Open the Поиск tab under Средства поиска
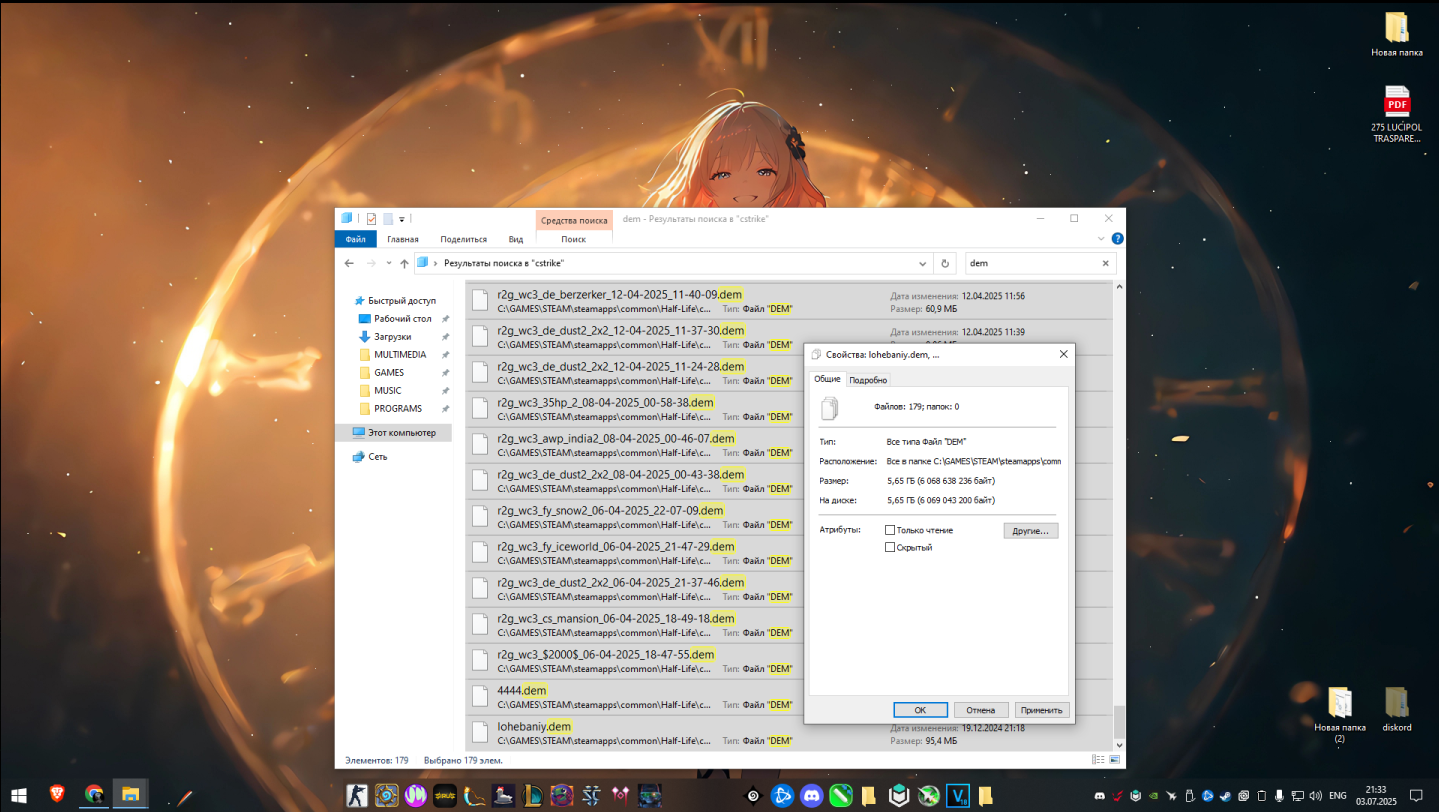 573,239
